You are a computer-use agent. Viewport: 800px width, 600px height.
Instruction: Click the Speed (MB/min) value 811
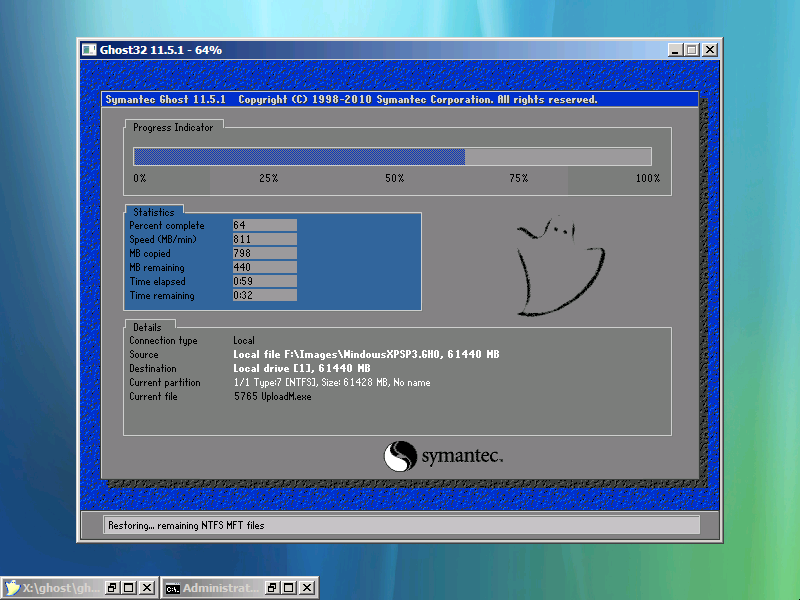pos(264,239)
